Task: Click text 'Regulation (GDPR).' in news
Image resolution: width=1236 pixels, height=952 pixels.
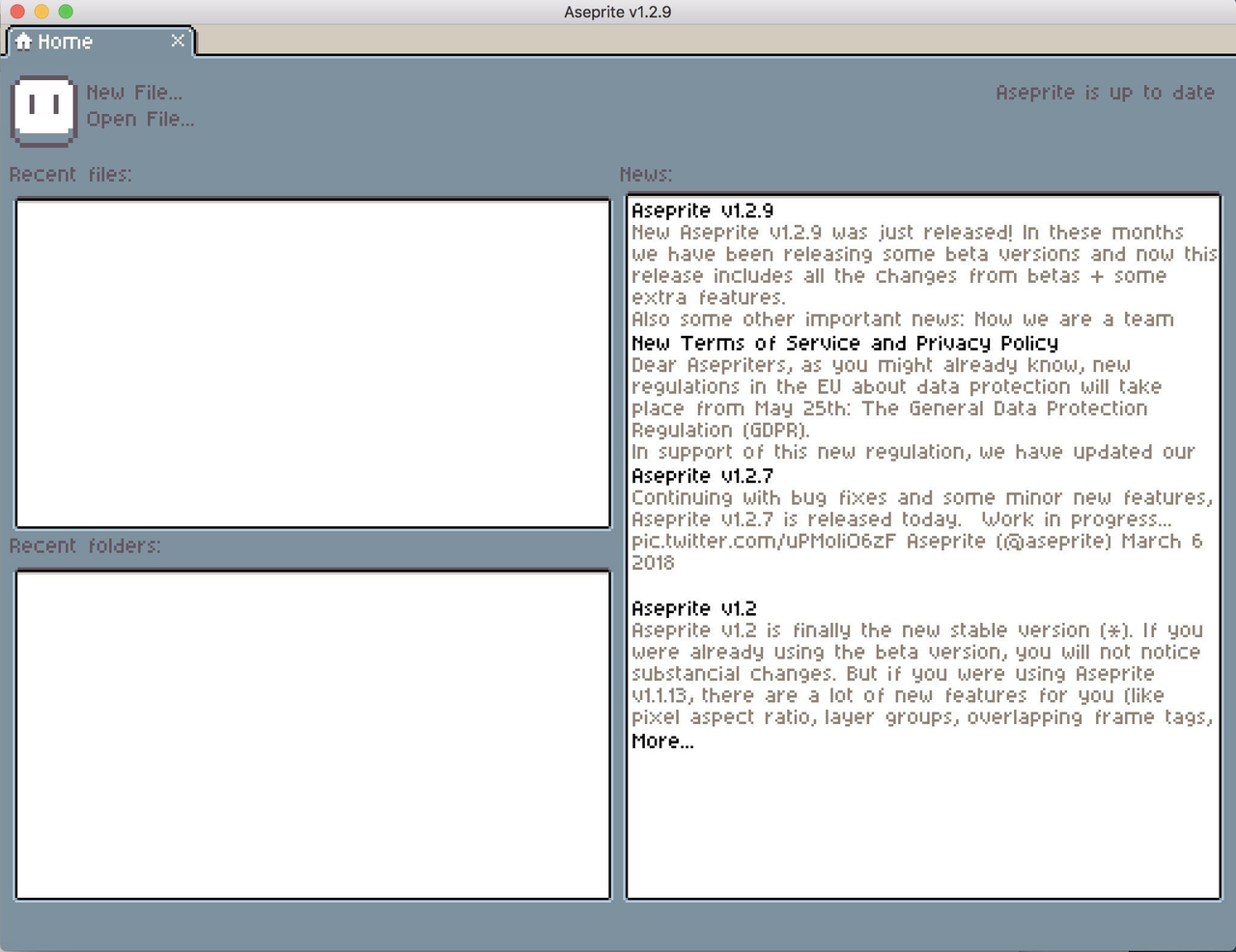Action: pyautogui.click(x=720, y=431)
